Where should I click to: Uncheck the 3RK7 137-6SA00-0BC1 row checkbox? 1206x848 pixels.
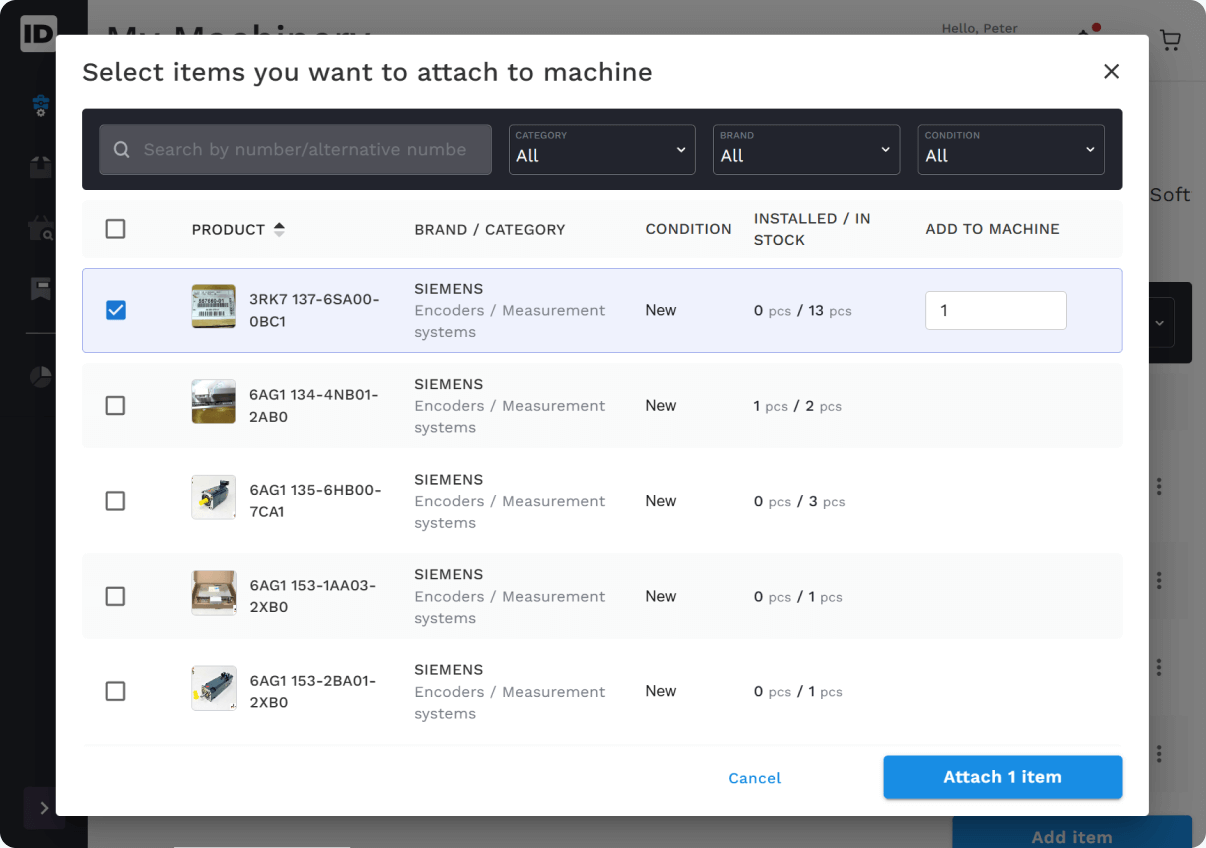pyautogui.click(x=116, y=310)
